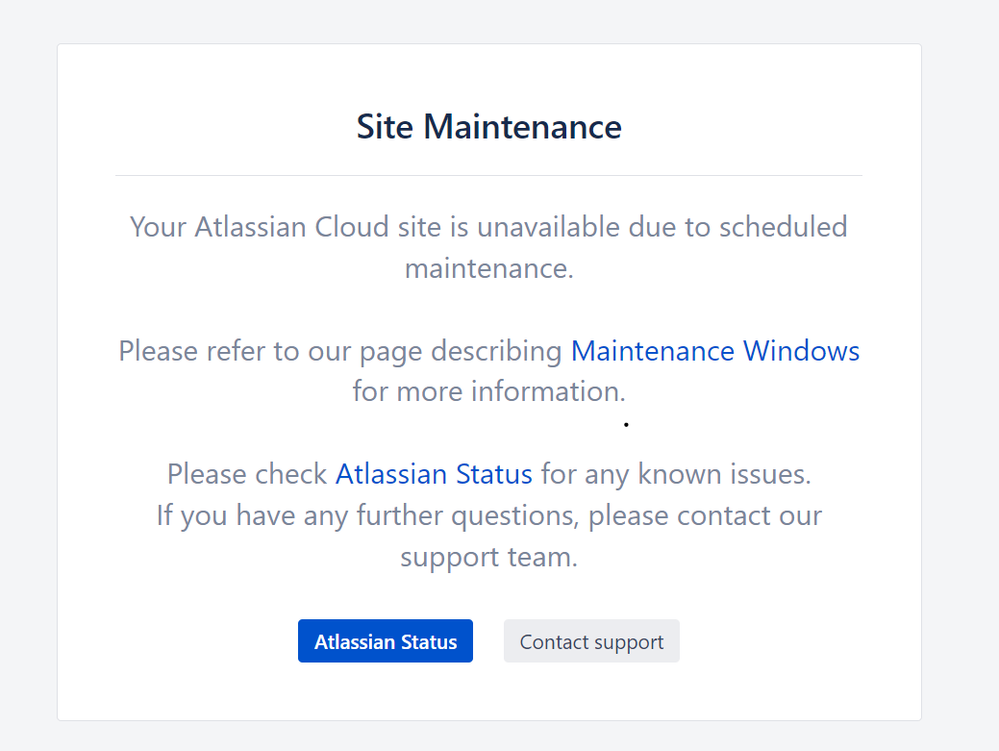Click the horizontal divider below the heading
Viewport: 999px width, 751px height.
[489, 175]
